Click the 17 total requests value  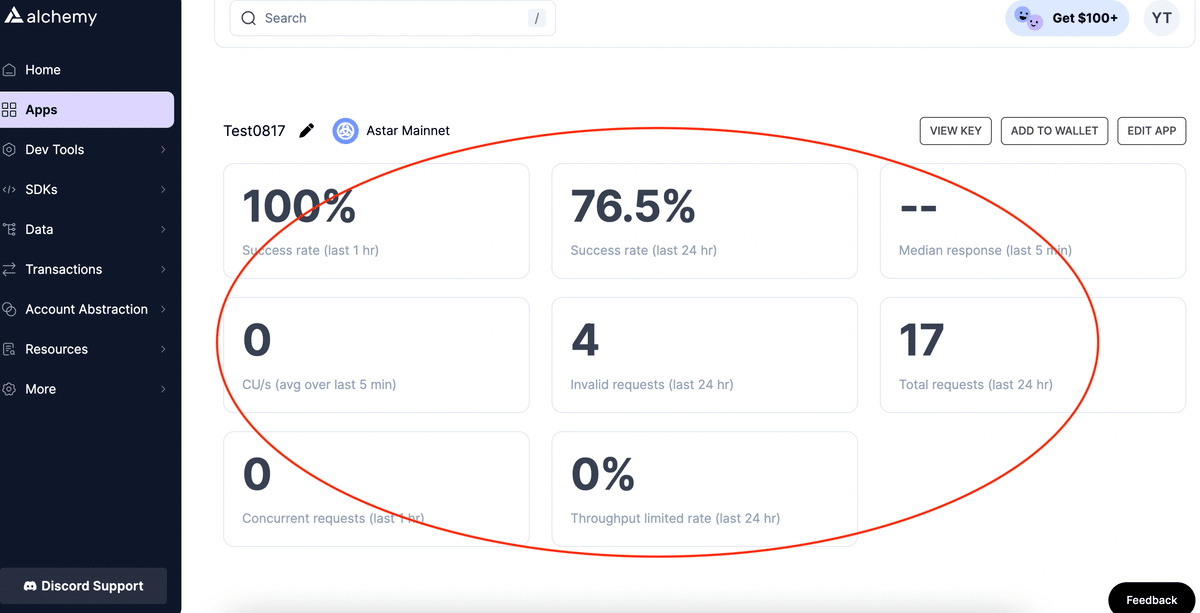click(x=921, y=340)
